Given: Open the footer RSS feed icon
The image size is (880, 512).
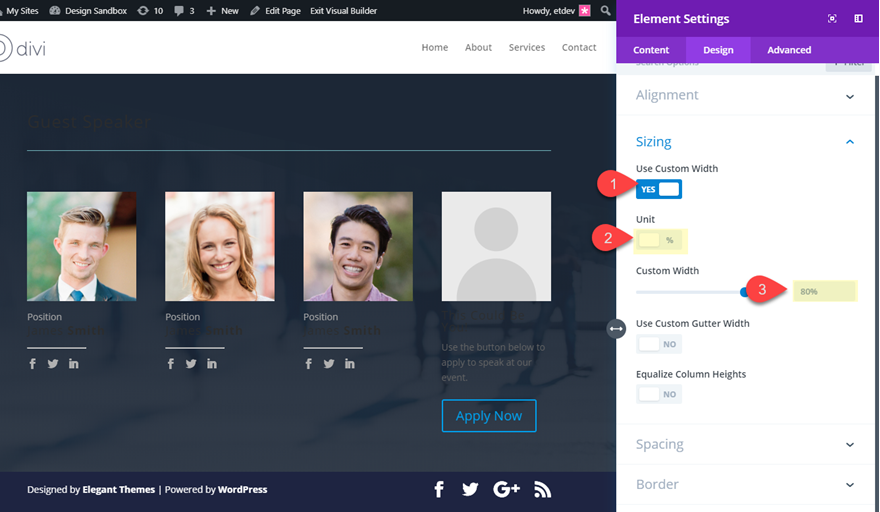Looking at the screenshot, I should point(542,490).
